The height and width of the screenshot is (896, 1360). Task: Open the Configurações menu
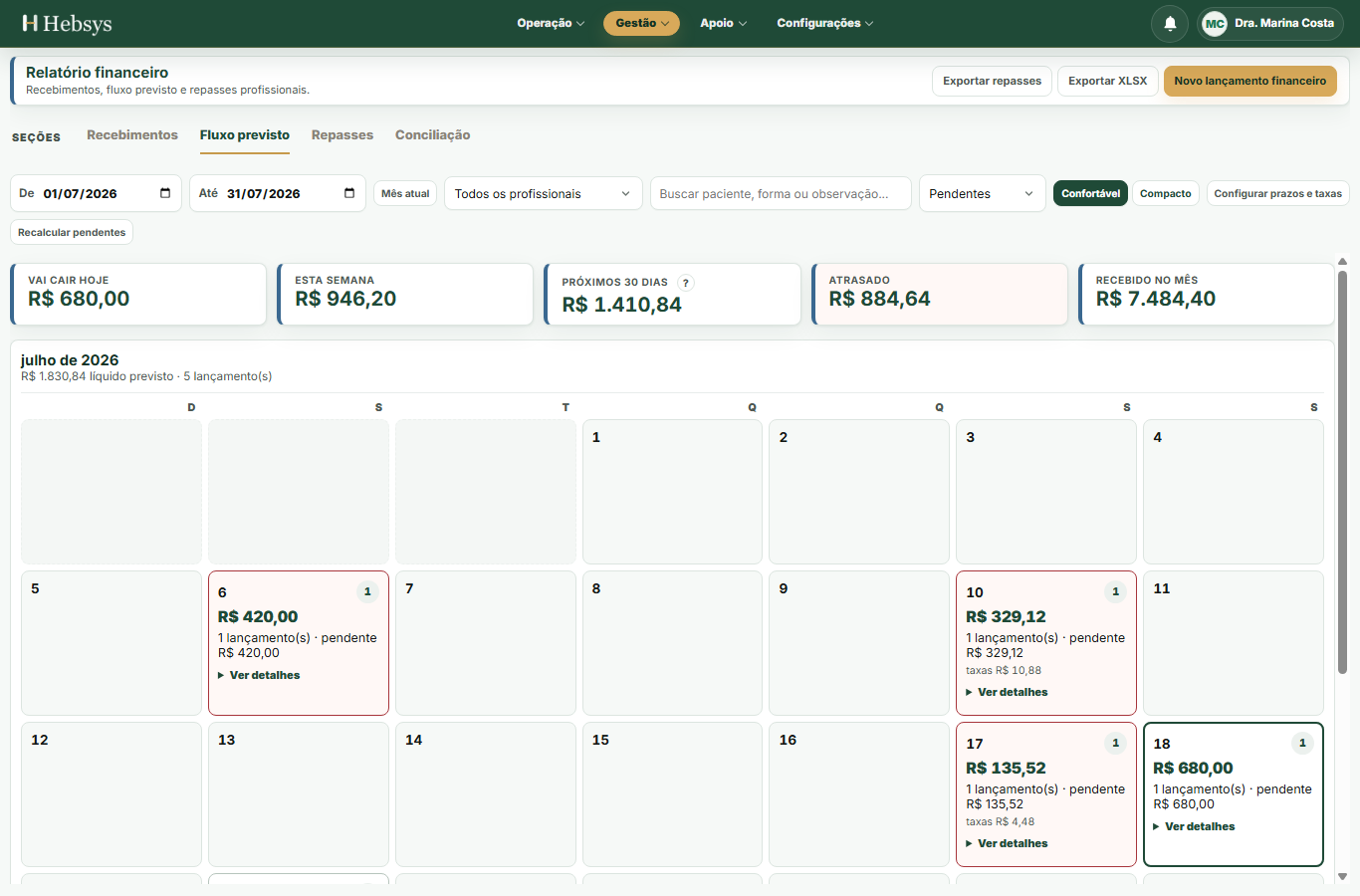(824, 23)
